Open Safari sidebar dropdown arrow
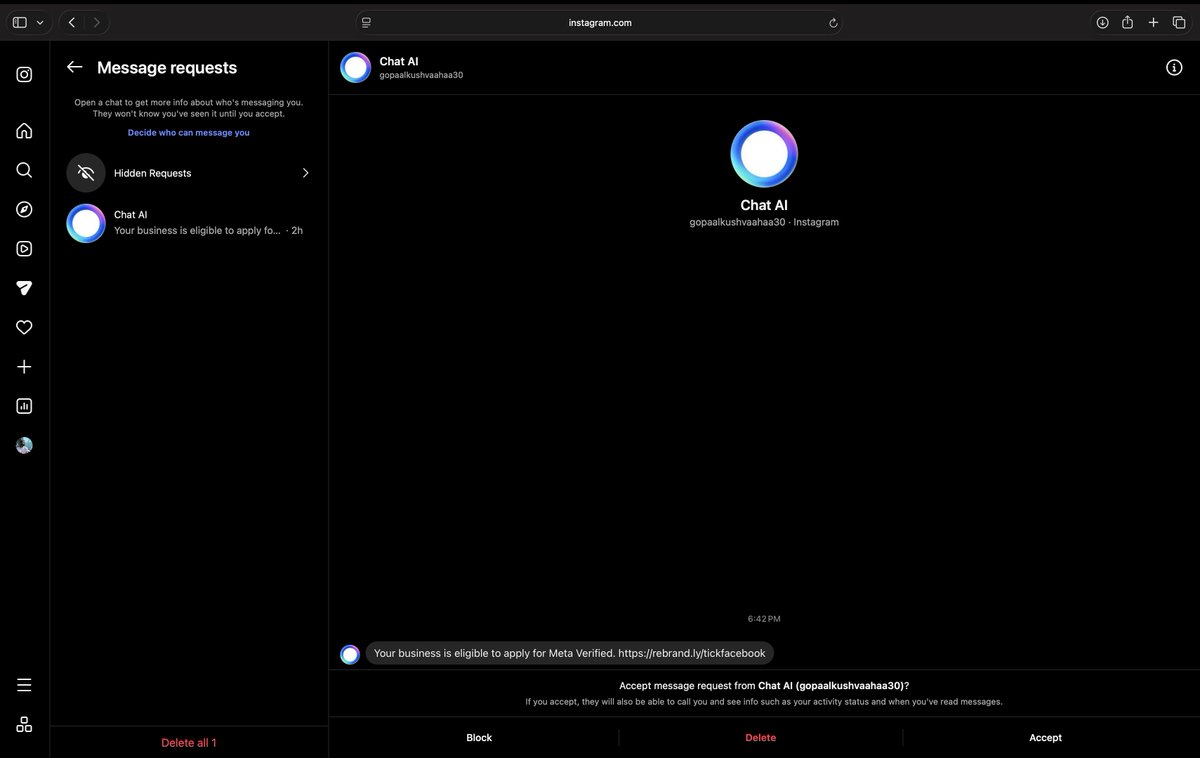The height and width of the screenshot is (758, 1200). coord(40,22)
